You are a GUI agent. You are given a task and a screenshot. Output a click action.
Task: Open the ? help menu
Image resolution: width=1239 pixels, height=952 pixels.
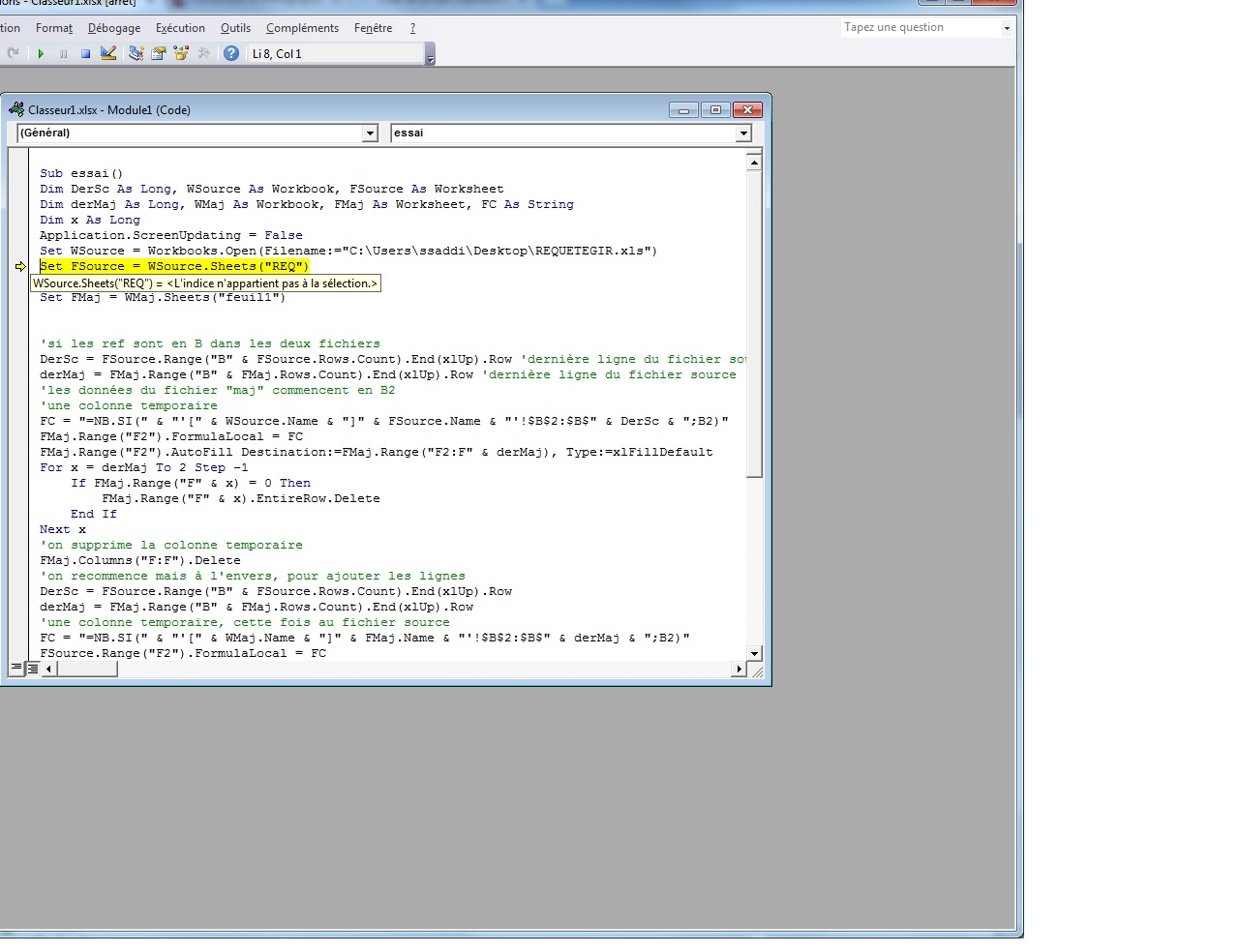[412, 28]
